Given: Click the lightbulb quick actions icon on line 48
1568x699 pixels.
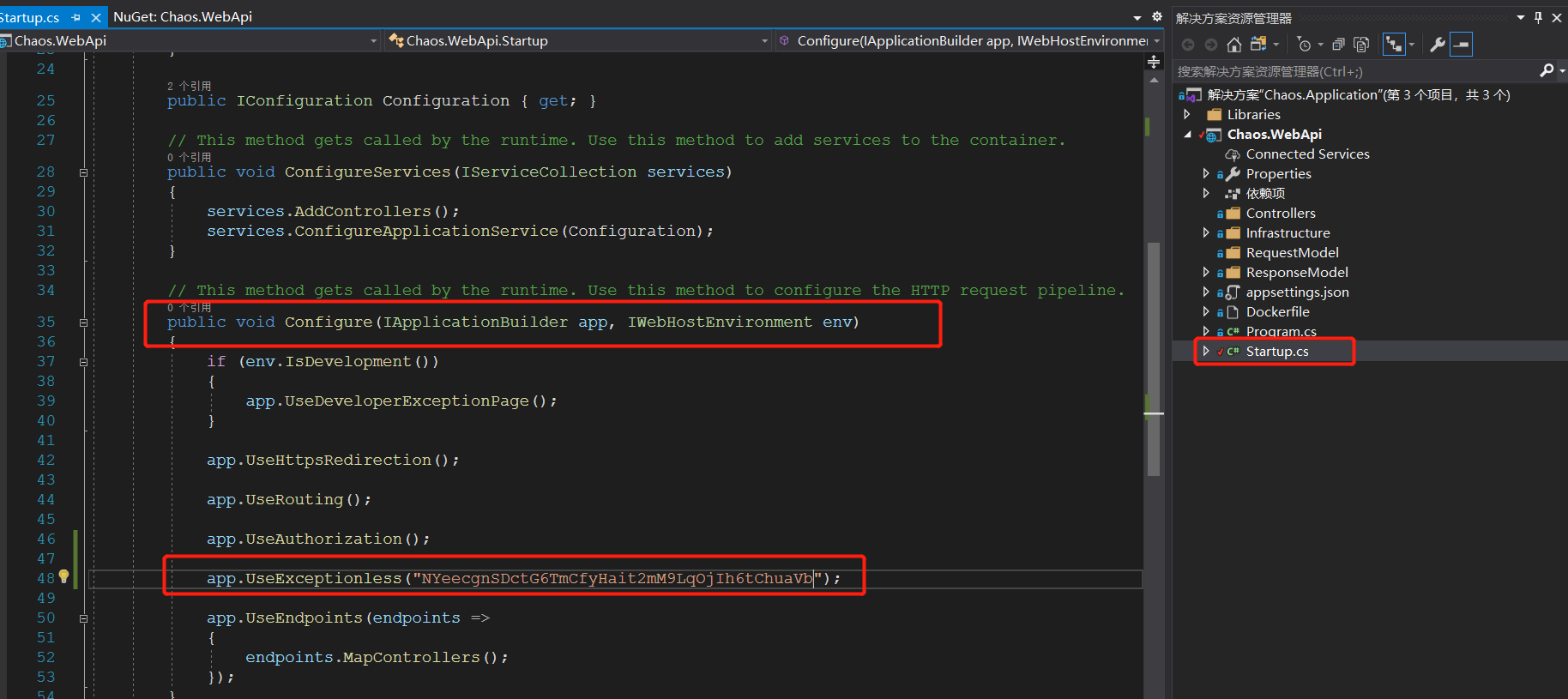Looking at the screenshot, I should [x=63, y=577].
